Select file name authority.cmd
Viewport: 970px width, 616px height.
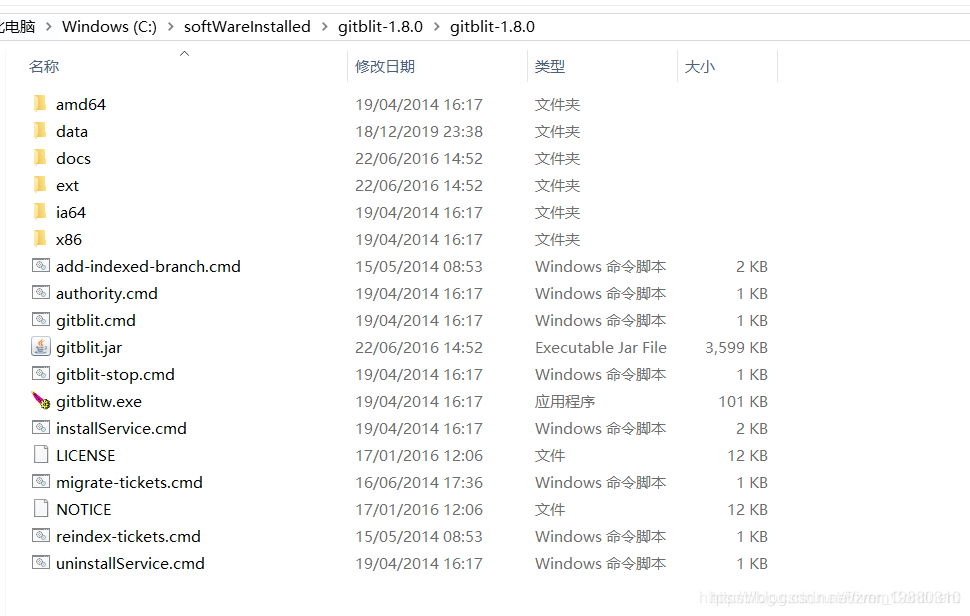(107, 294)
